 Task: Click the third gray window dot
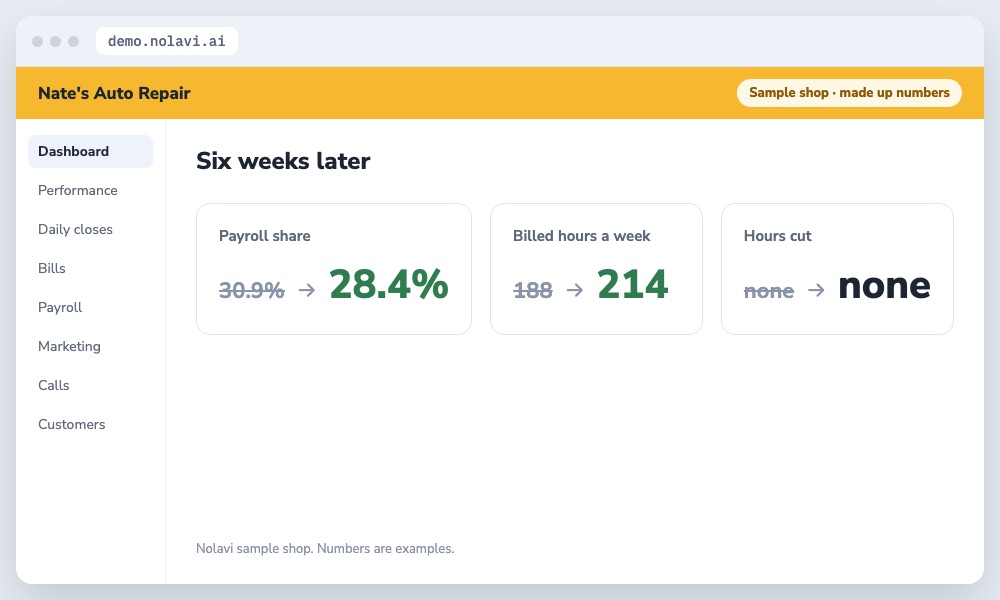point(73,41)
